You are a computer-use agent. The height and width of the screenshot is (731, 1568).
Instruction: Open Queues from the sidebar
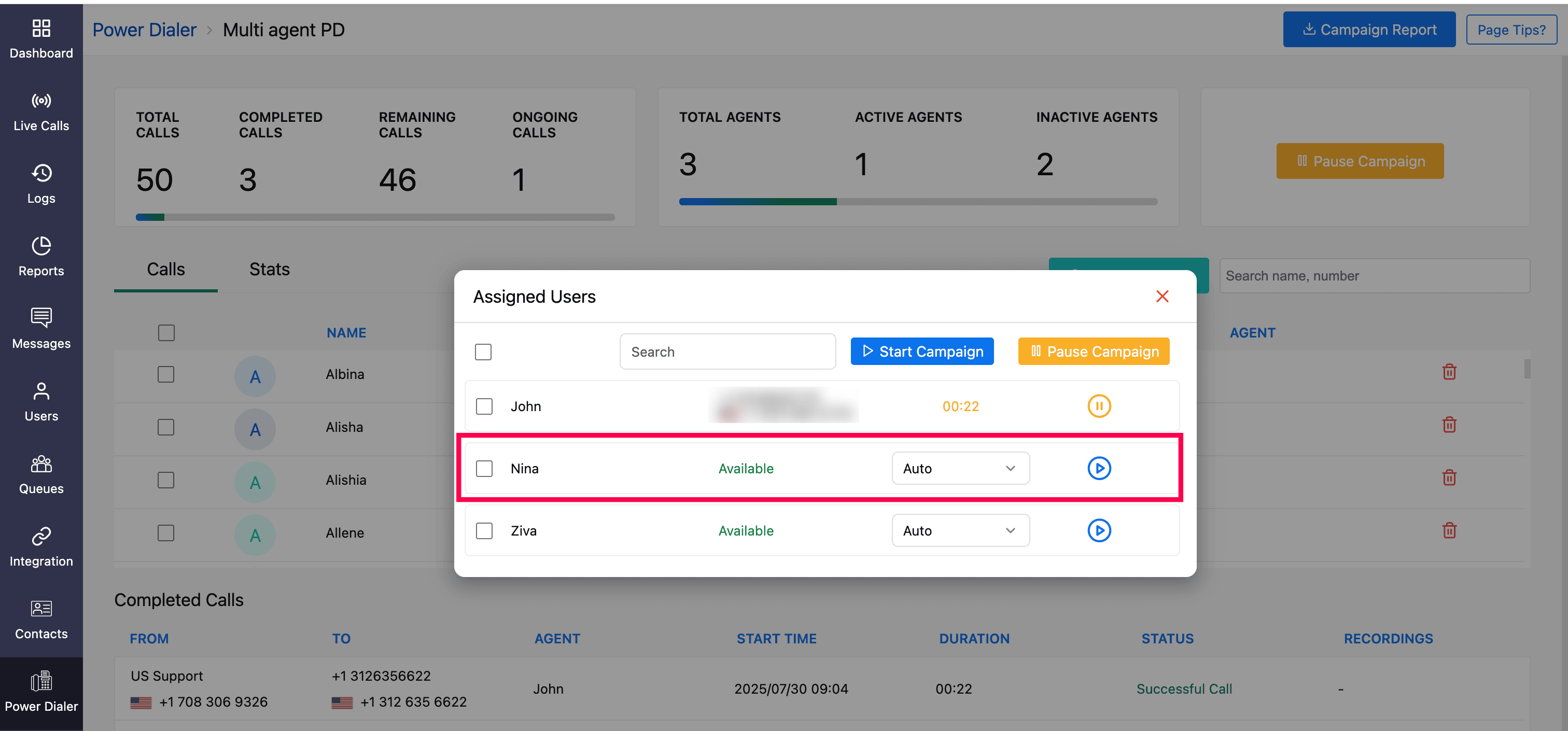[x=41, y=475]
